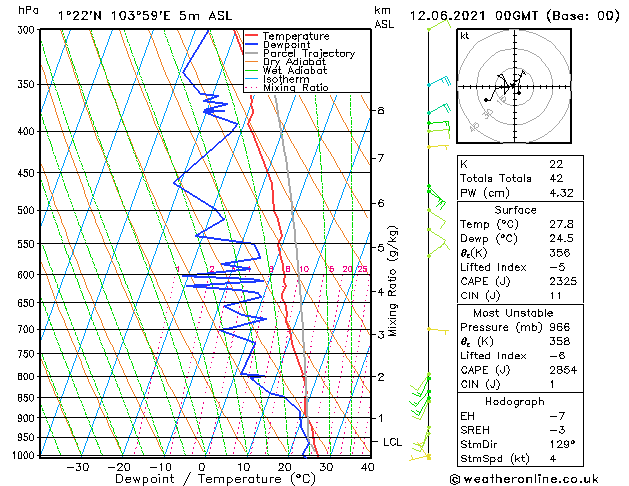Click the Most Unstable section header
Image resolution: width=629 pixels, height=486 pixels.
513,313
